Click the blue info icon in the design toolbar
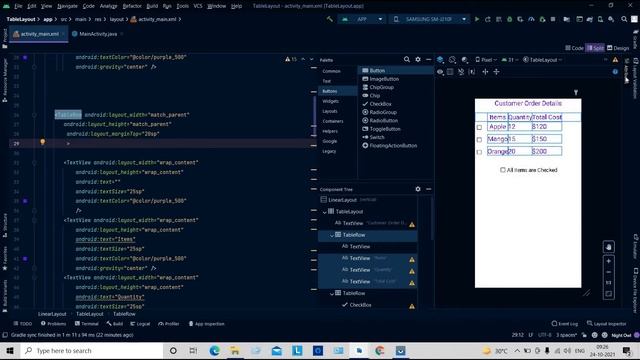640x360 pixels. tap(615, 71)
